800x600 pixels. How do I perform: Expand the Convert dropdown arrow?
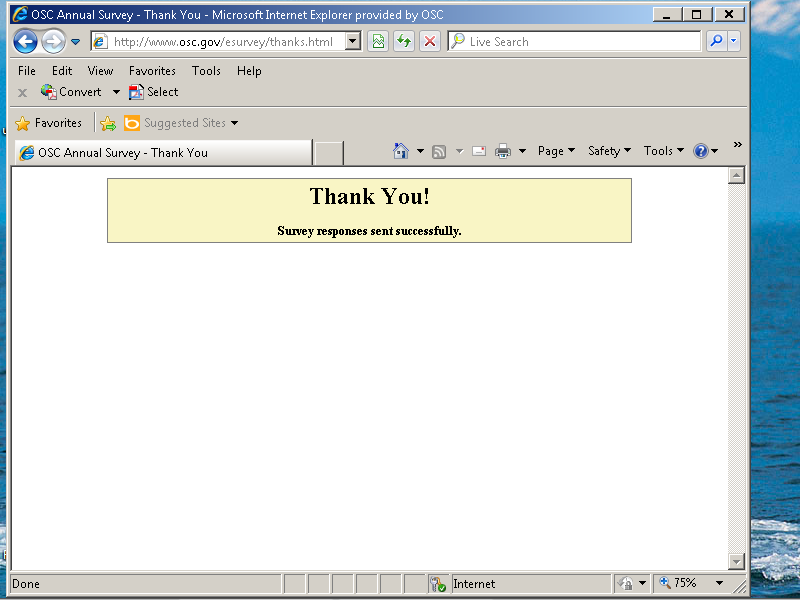[x=116, y=92]
